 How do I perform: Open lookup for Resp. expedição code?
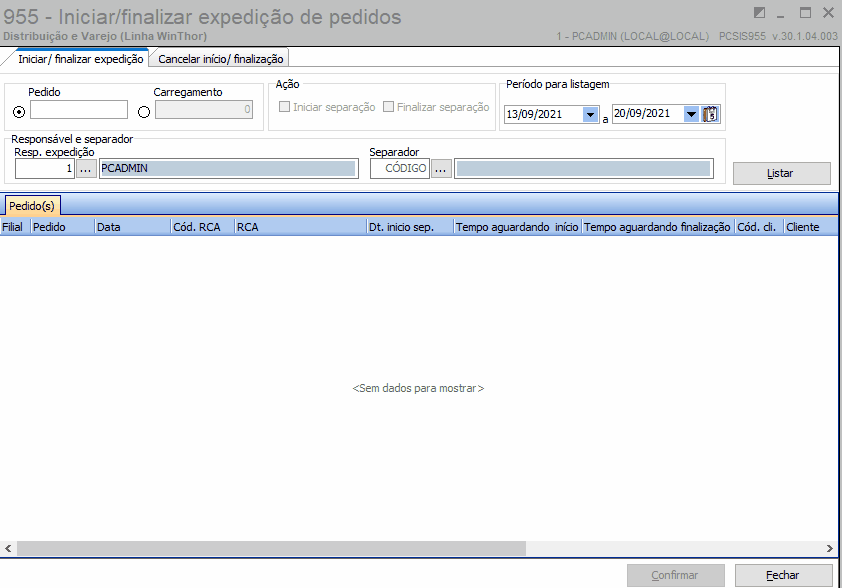point(85,169)
